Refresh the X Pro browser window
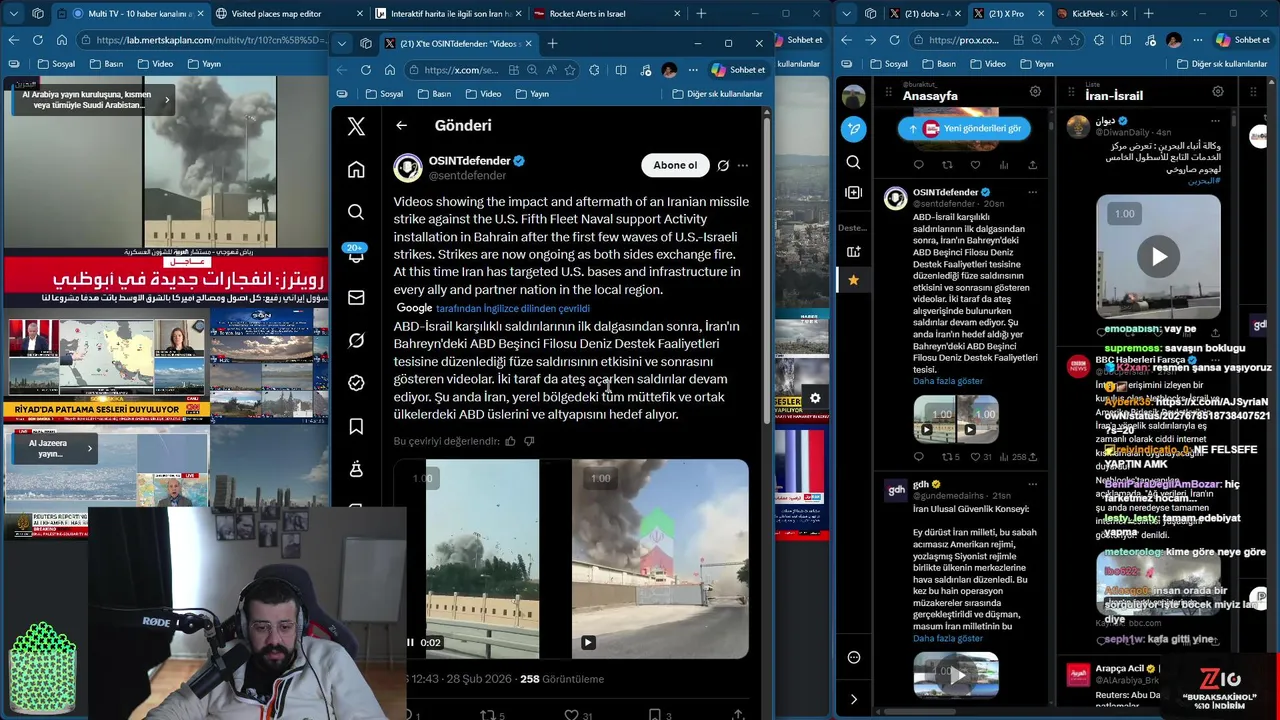This screenshot has height=720, width=1280. (x=894, y=40)
